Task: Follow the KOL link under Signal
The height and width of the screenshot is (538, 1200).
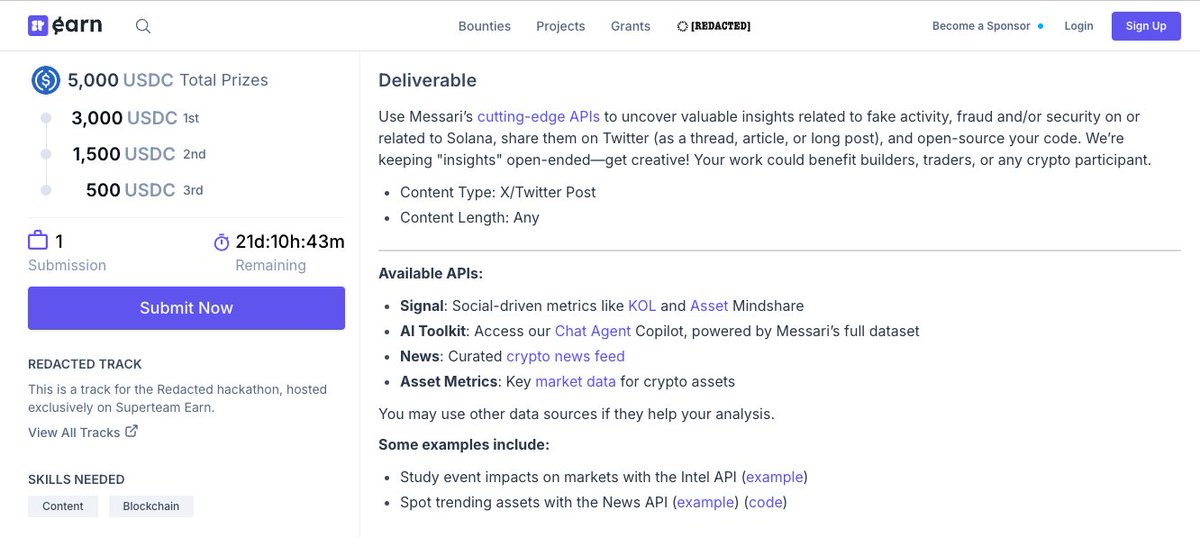Action: tap(642, 305)
